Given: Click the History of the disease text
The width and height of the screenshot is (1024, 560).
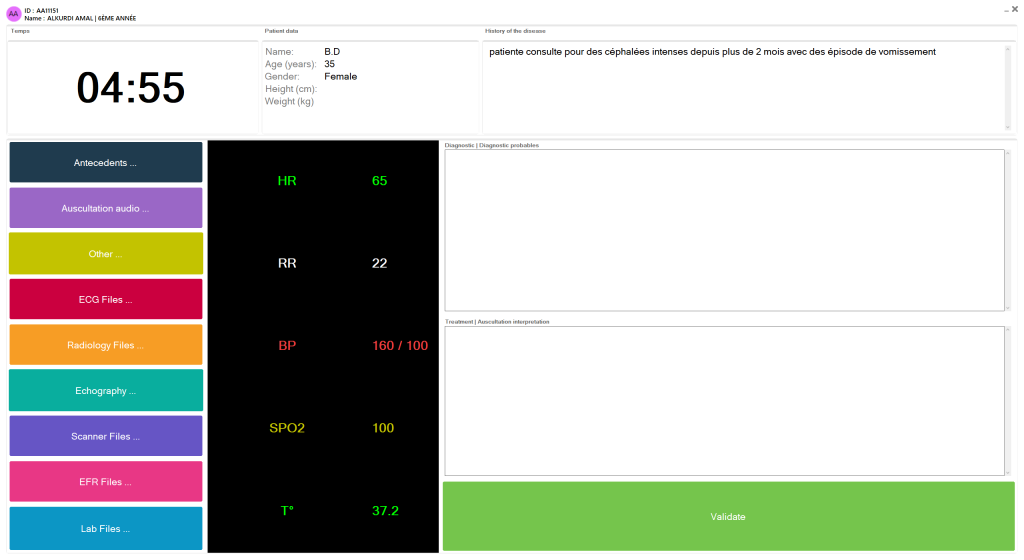Looking at the screenshot, I should [712, 52].
